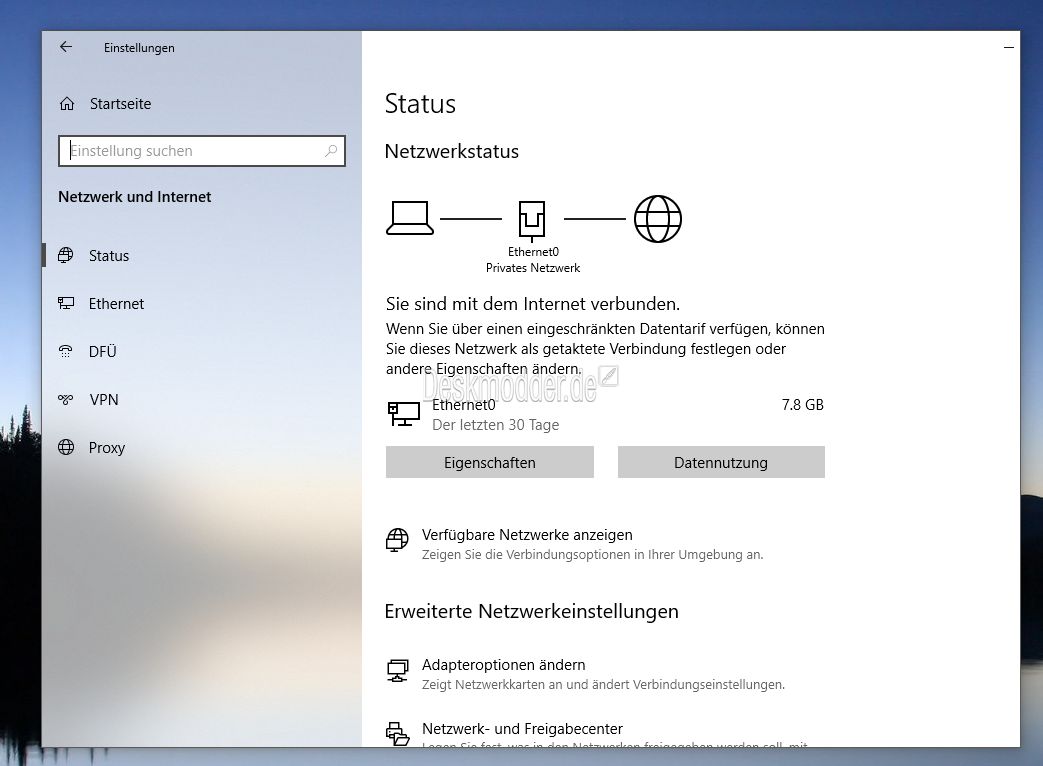Open the Startseite home icon
The image size is (1043, 766).
click(67, 104)
